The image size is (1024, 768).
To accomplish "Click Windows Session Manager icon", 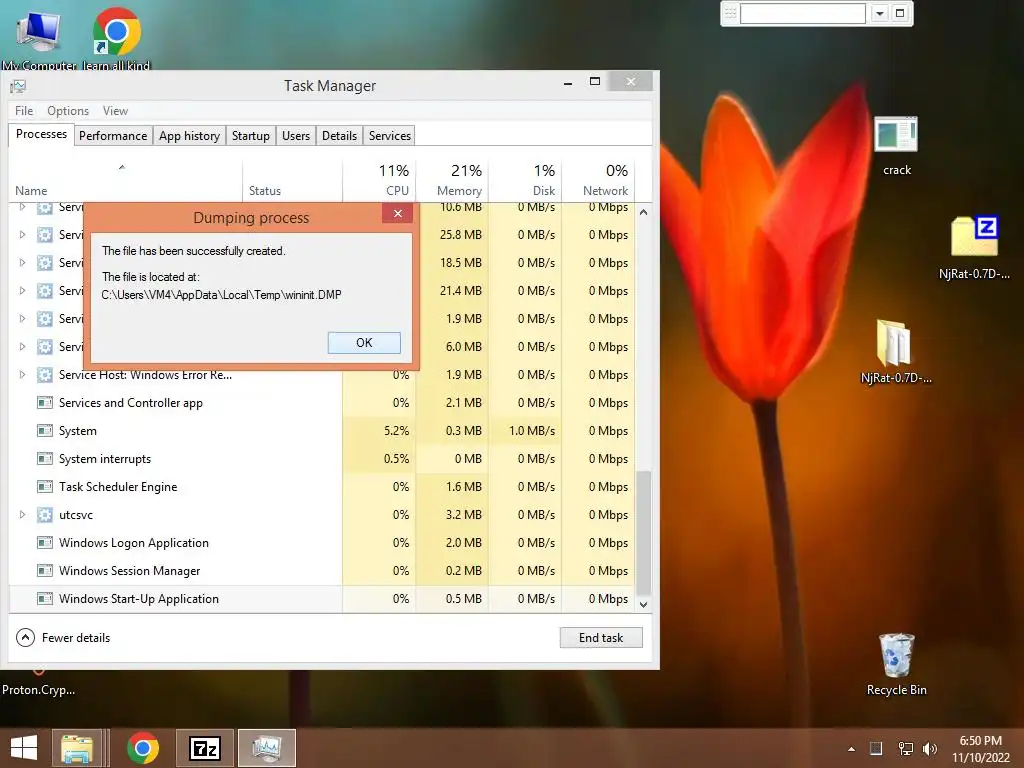I will (x=44, y=571).
